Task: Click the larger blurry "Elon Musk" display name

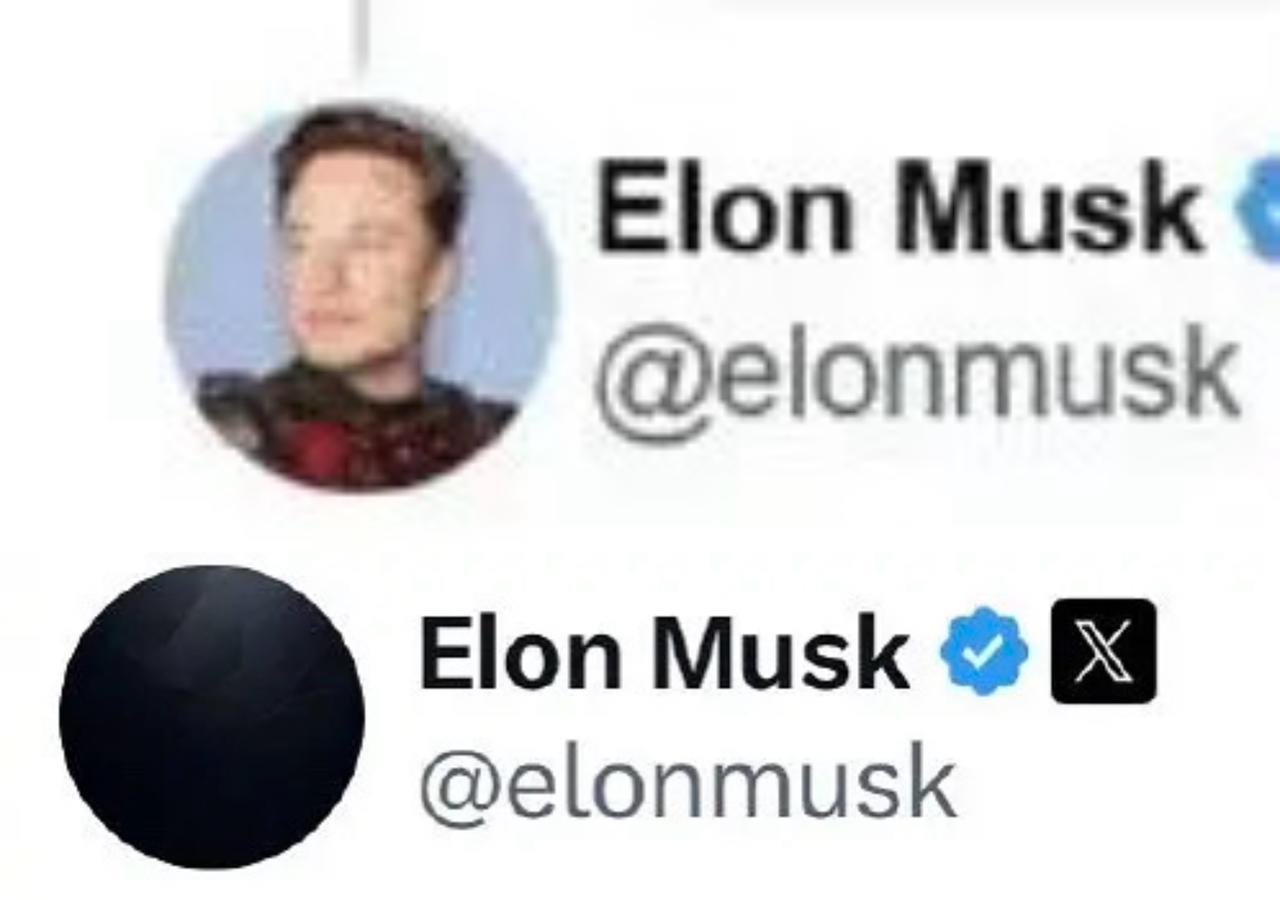Action: pyautogui.click(x=900, y=207)
